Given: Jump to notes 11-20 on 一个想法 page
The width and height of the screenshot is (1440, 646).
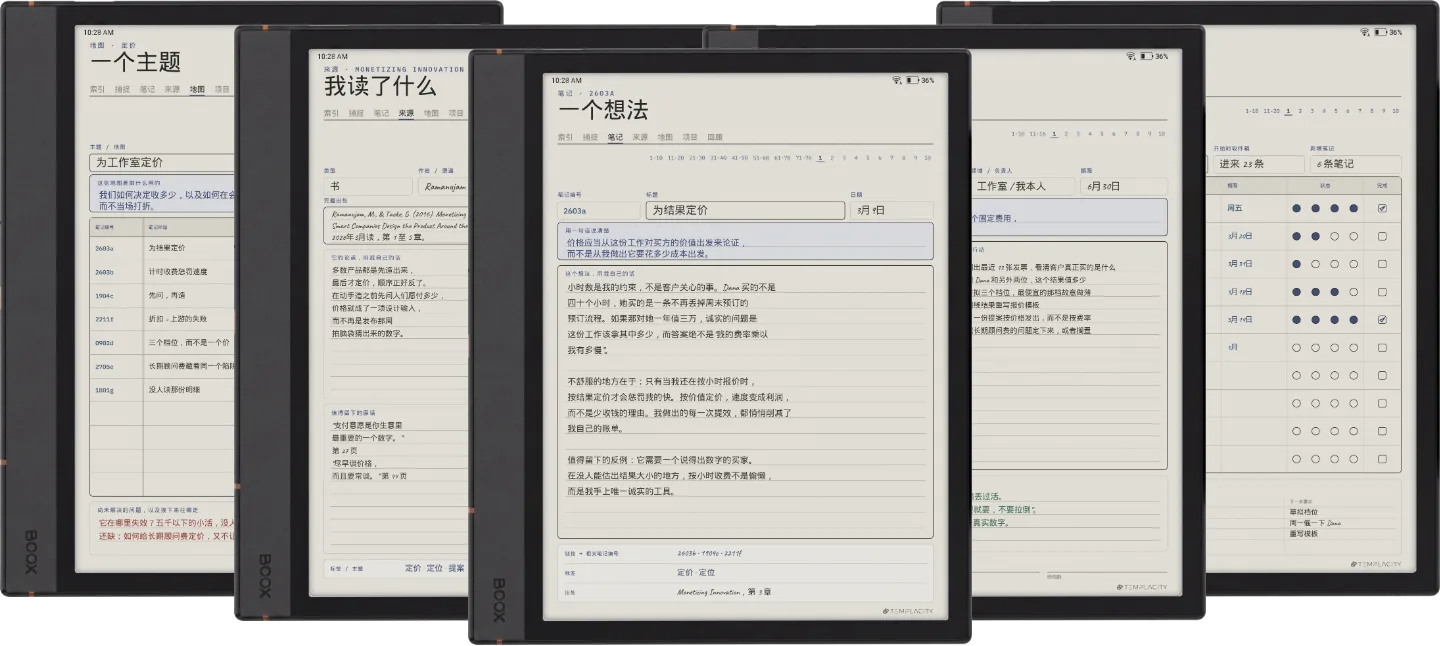Looking at the screenshot, I should coord(676,157).
